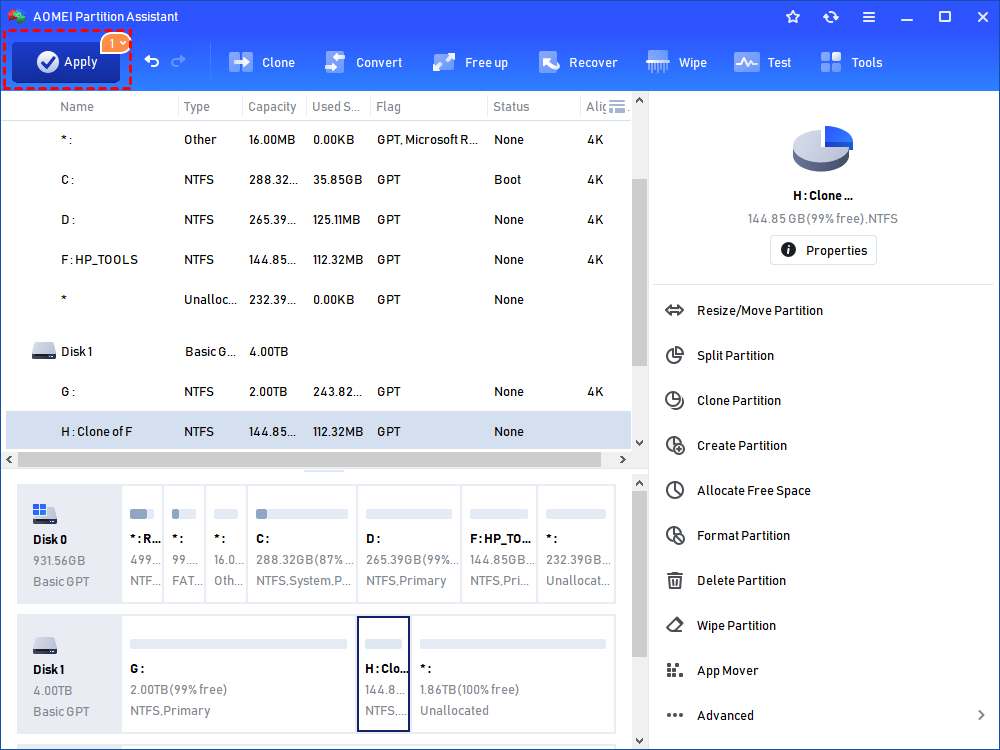The height and width of the screenshot is (750, 1000).
Task: Open the Clone menu
Action: point(261,62)
